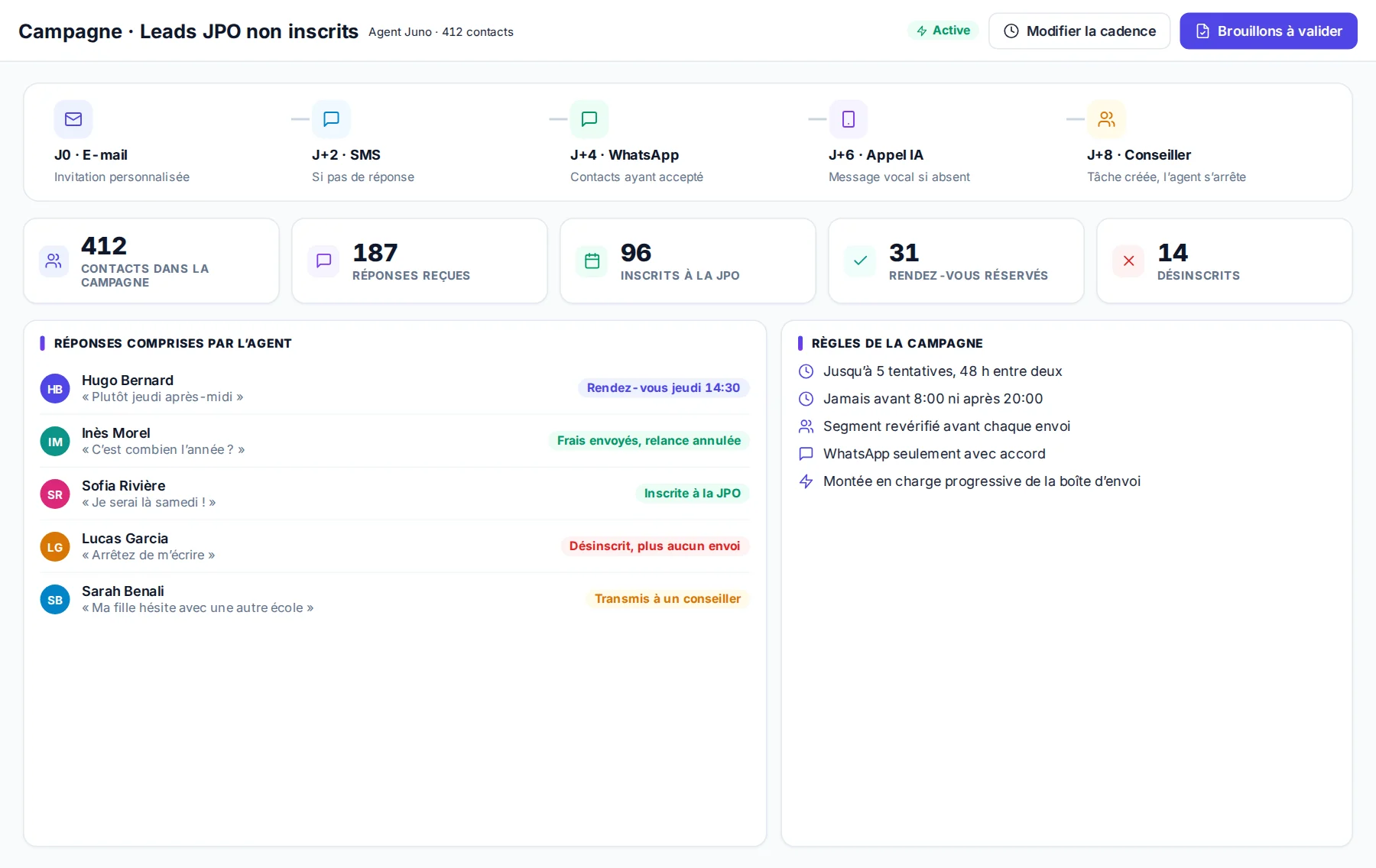Click the SR avatar for Sofia Rivière
The width and height of the screenshot is (1376, 868).
tap(55, 494)
